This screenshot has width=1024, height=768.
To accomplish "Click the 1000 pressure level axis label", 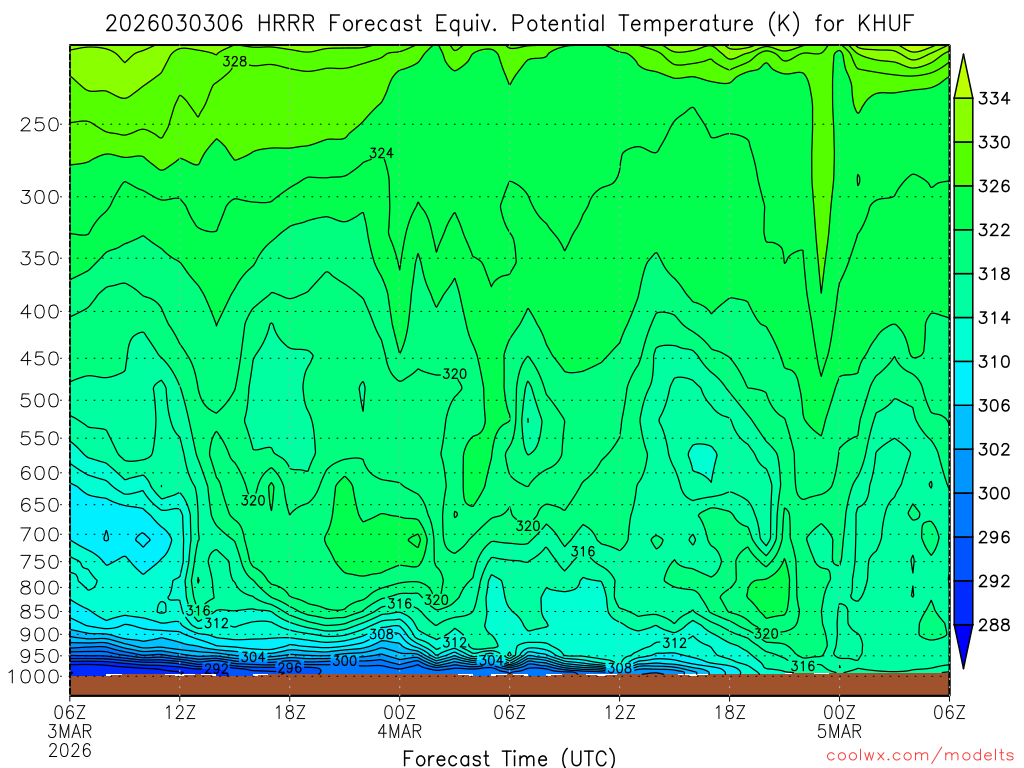I will coord(34,677).
